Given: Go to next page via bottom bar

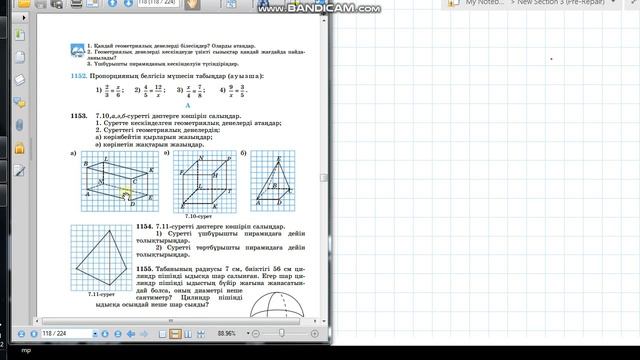Looking at the screenshot, I should [x=105, y=334].
